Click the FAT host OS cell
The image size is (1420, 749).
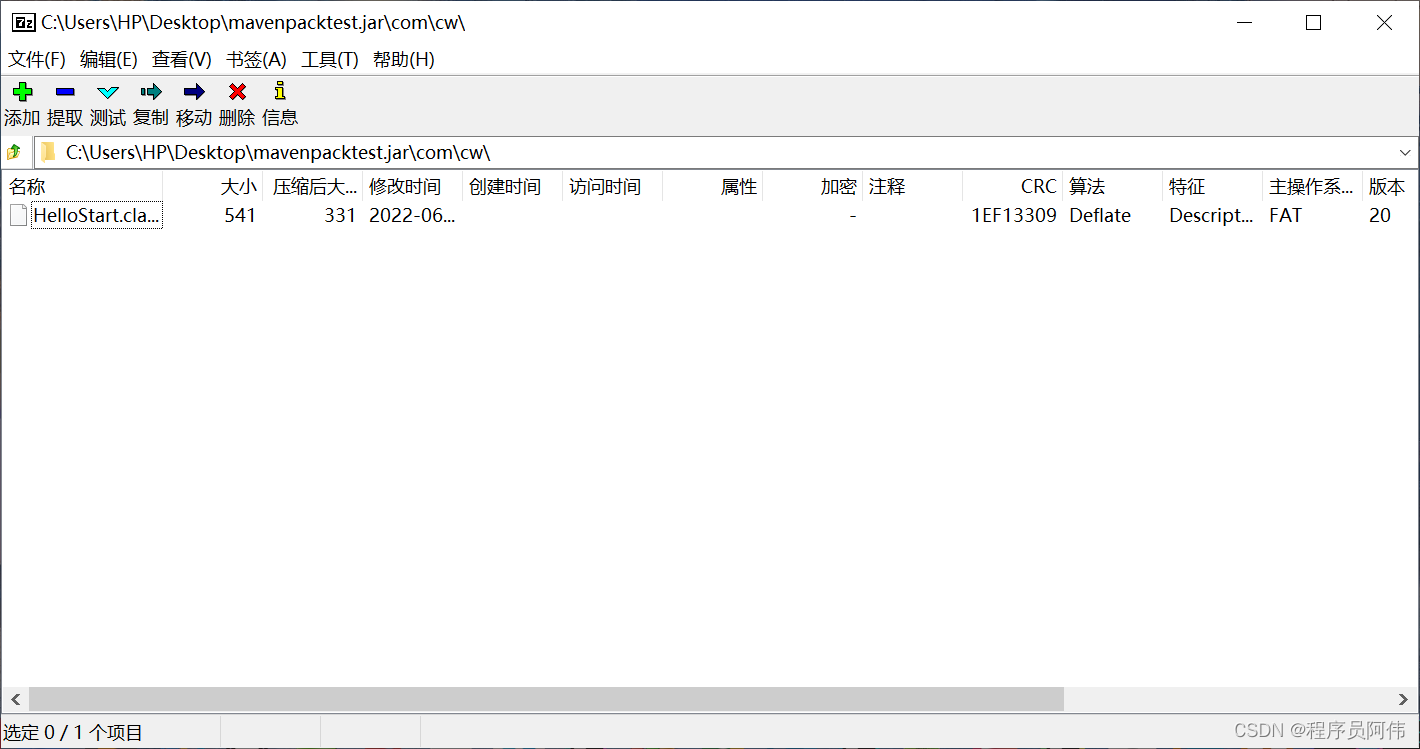click(1285, 215)
